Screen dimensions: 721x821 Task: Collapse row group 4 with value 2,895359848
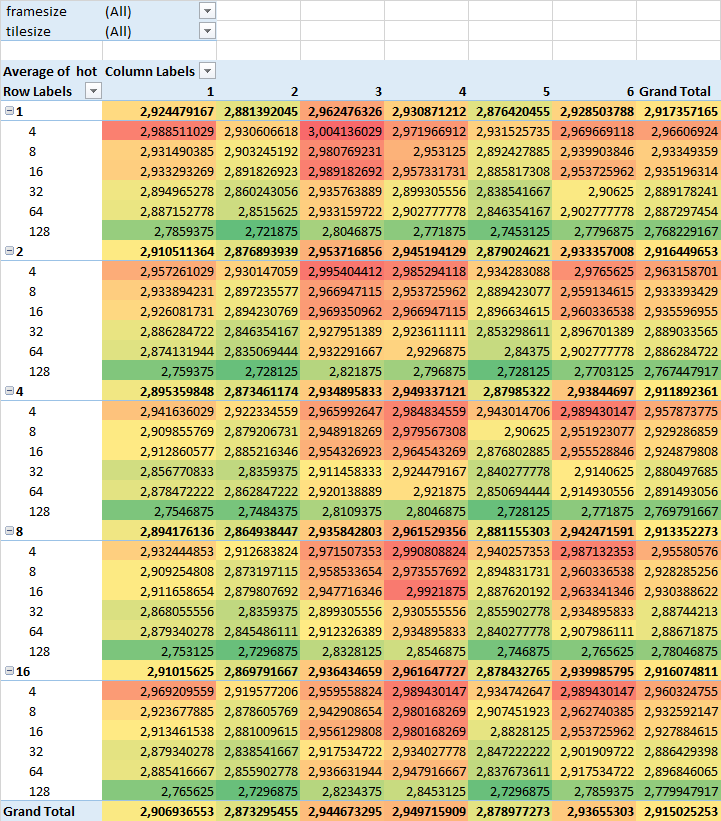point(9,391)
